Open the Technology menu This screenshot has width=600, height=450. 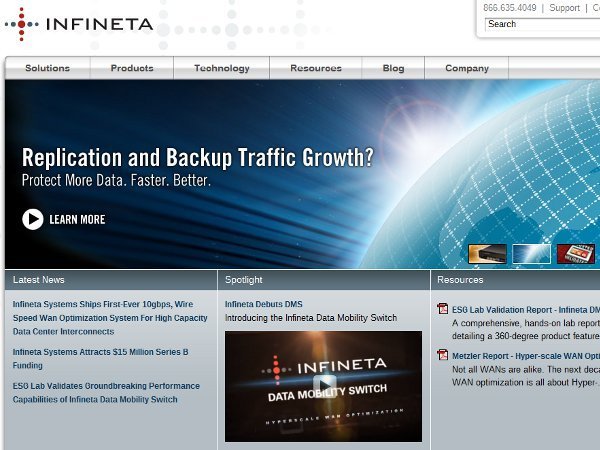[222, 68]
